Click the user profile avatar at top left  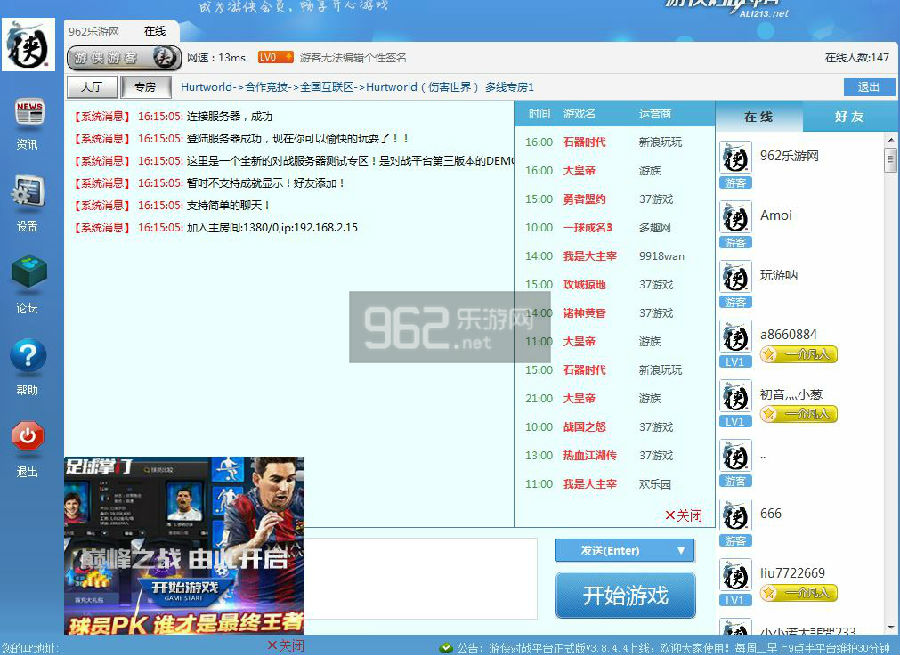point(28,45)
